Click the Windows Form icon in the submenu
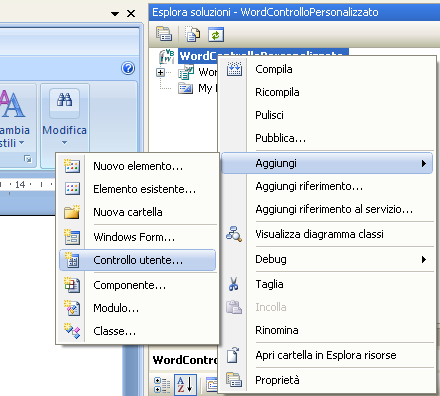 click(x=72, y=237)
